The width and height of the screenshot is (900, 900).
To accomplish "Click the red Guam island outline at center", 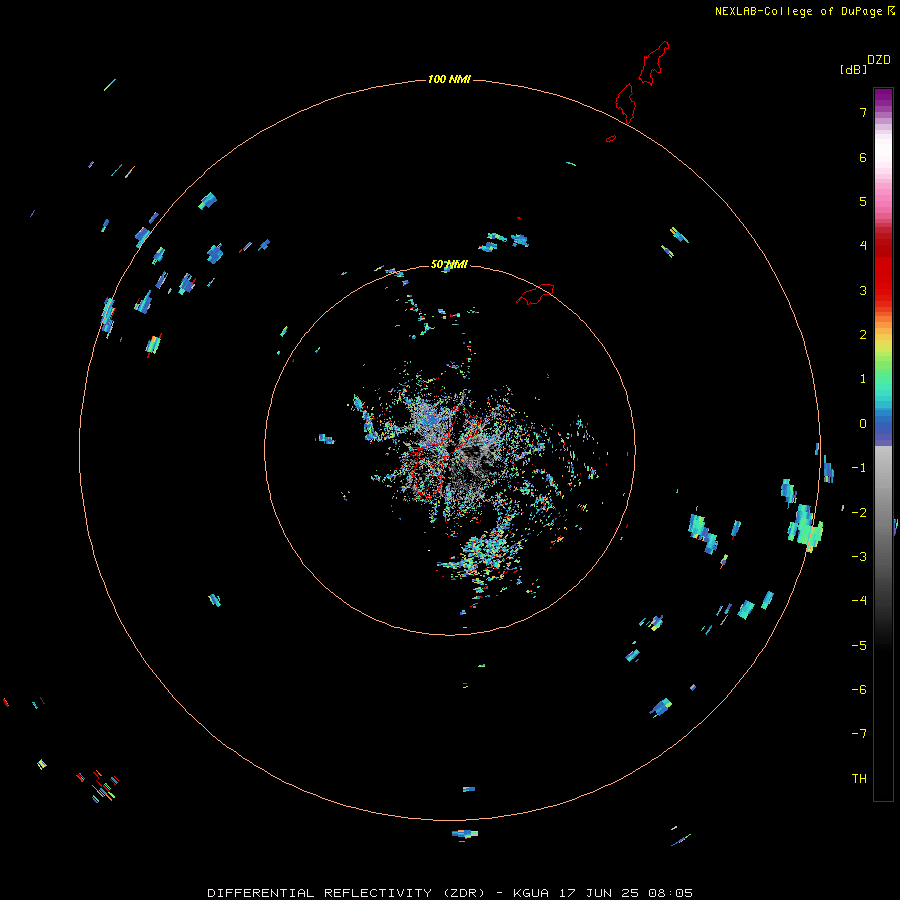I will point(444,452).
